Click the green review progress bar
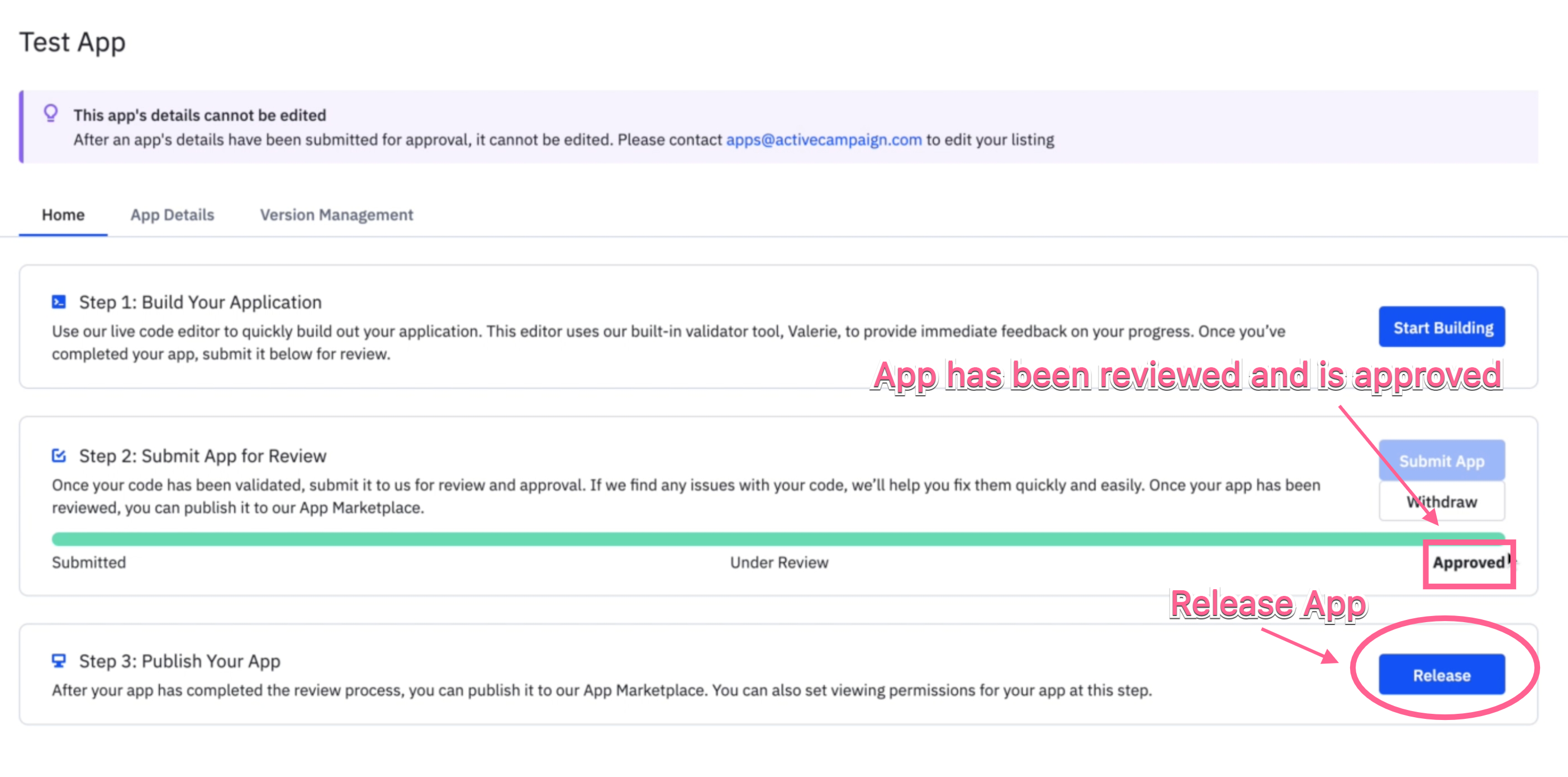This screenshot has height=777, width=1568. point(778,539)
